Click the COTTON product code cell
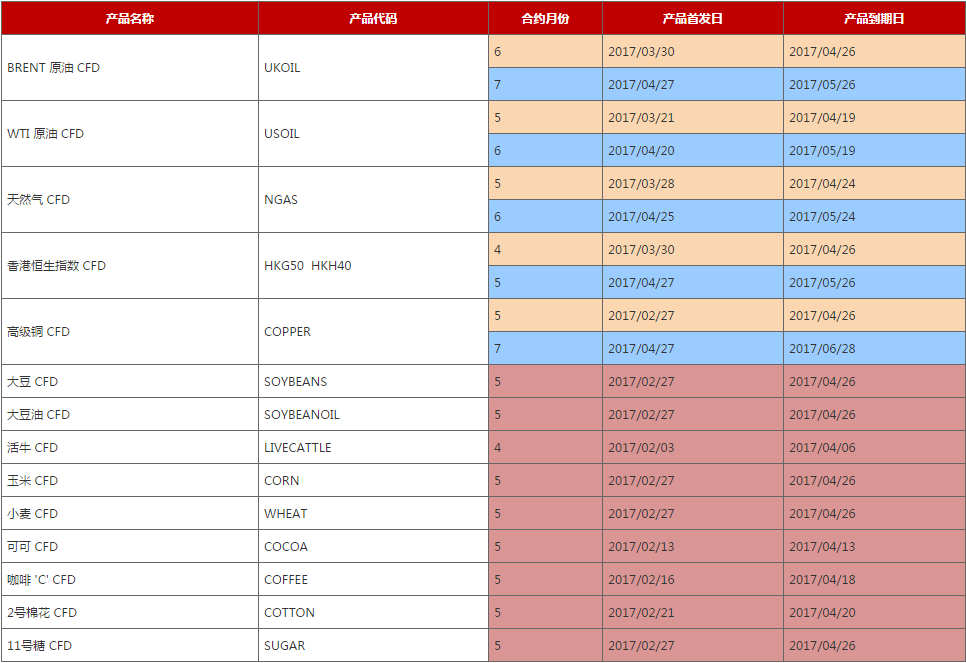 pyautogui.click(x=290, y=613)
